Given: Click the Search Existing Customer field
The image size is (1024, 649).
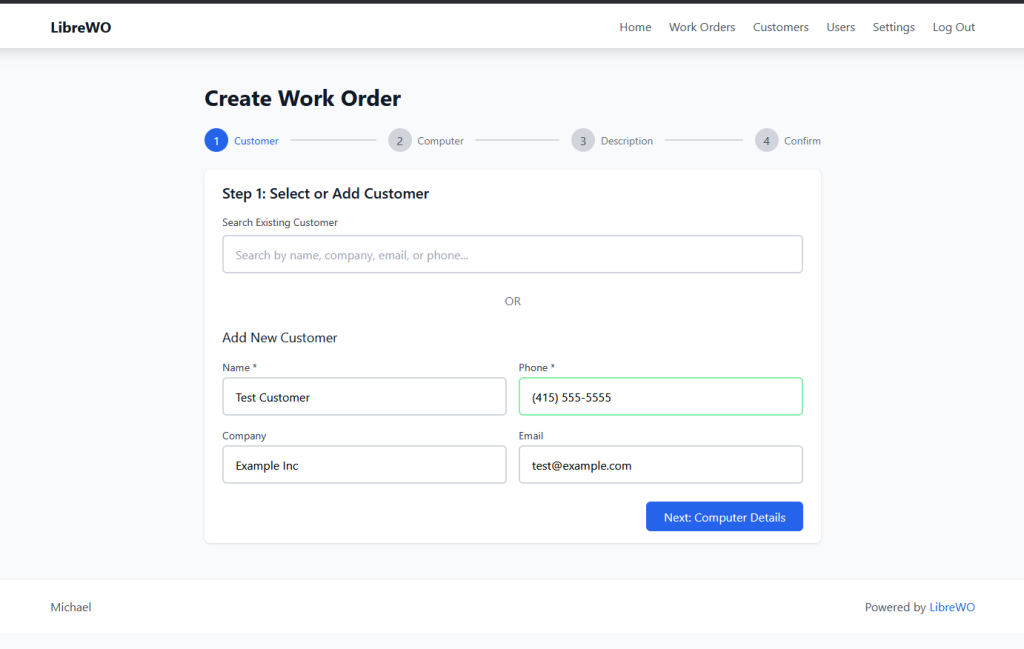Looking at the screenshot, I should click(x=512, y=254).
